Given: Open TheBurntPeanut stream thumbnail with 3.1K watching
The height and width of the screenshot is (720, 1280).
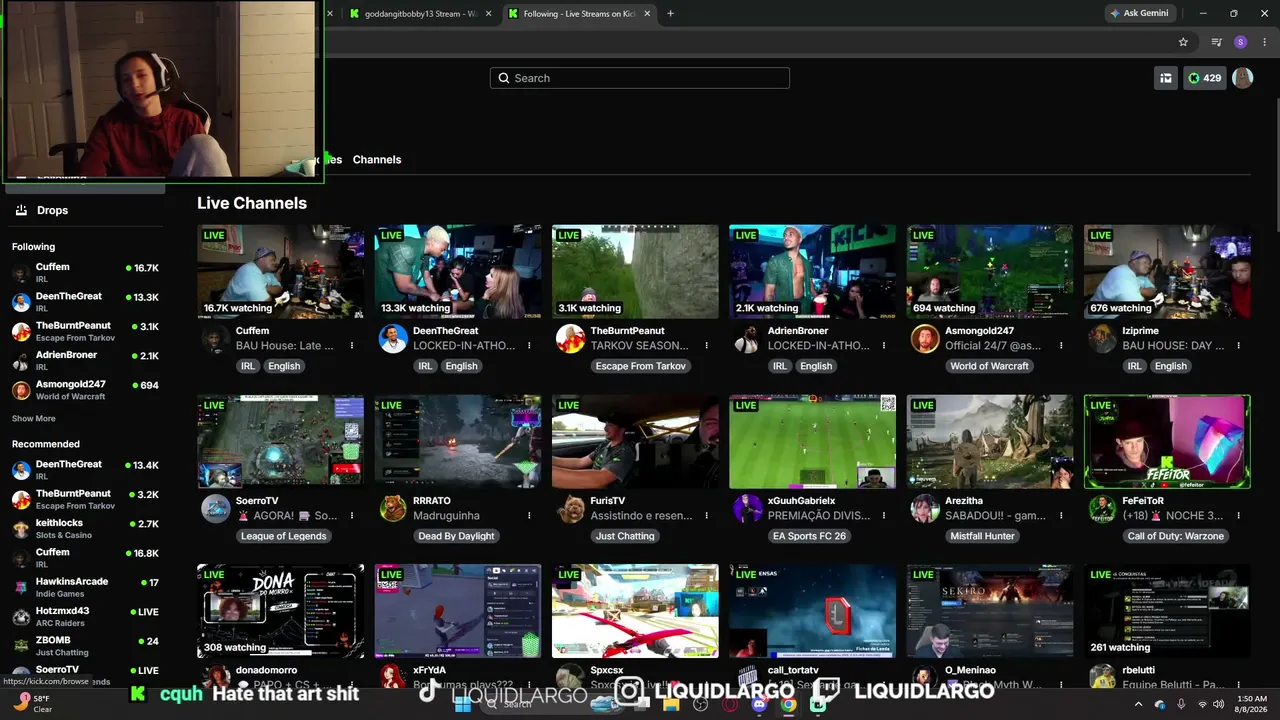Looking at the screenshot, I should click(x=635, y=271).
